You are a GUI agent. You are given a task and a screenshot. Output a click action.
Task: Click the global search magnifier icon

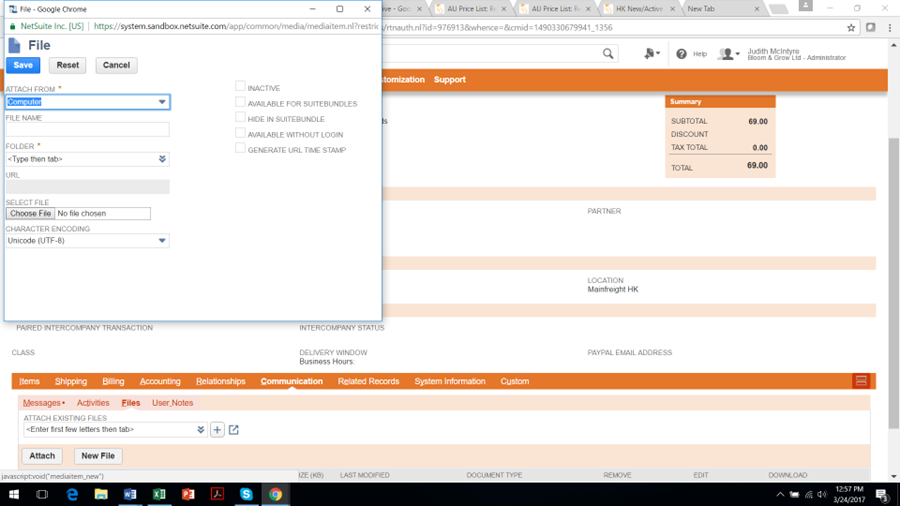coord(608,54)
